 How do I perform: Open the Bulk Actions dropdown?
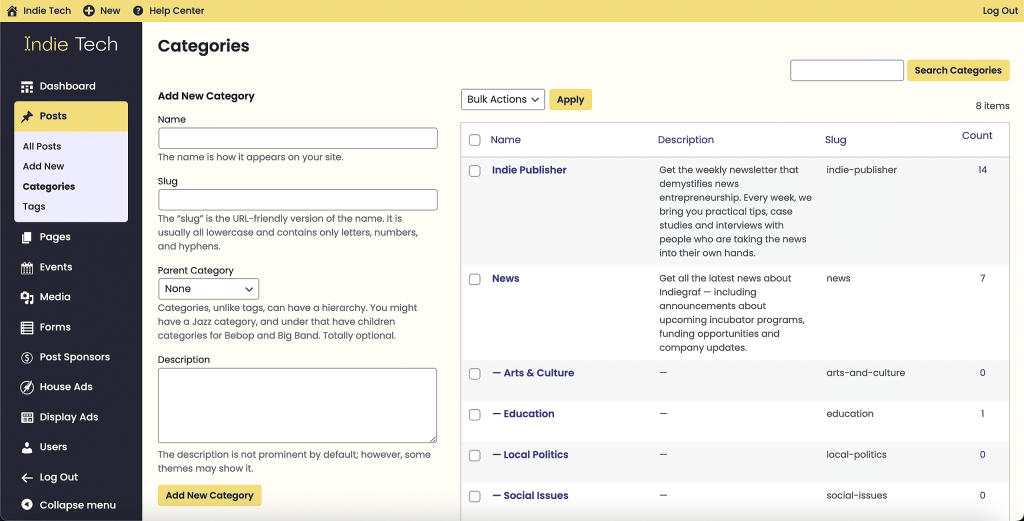[503, 99]
